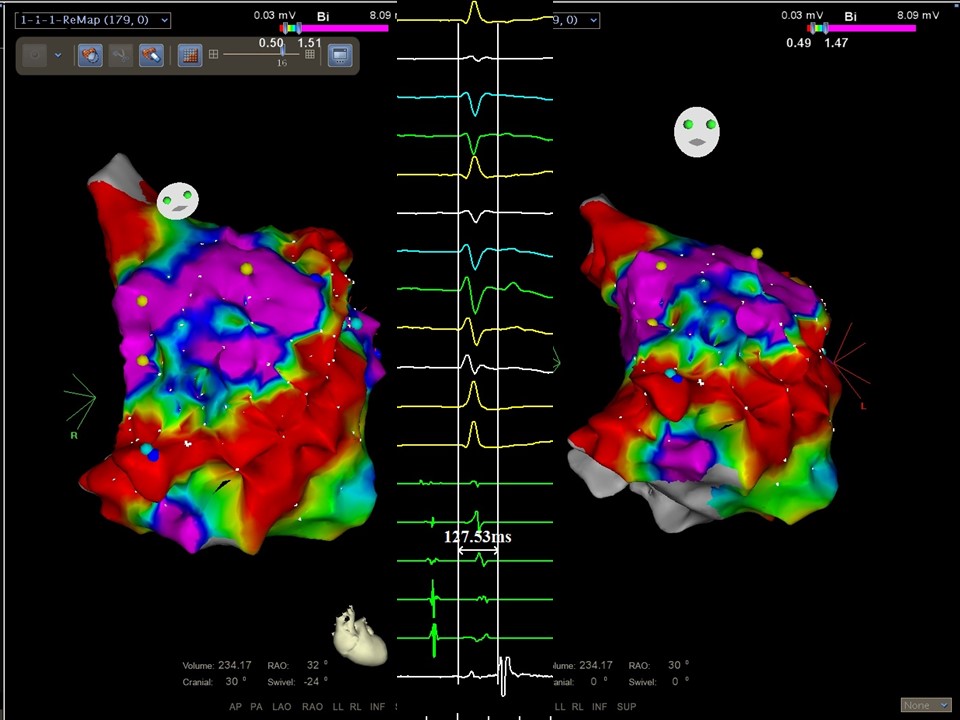
Task: Click the coarse grid icon left of slider
Action: tap(213, 54)
